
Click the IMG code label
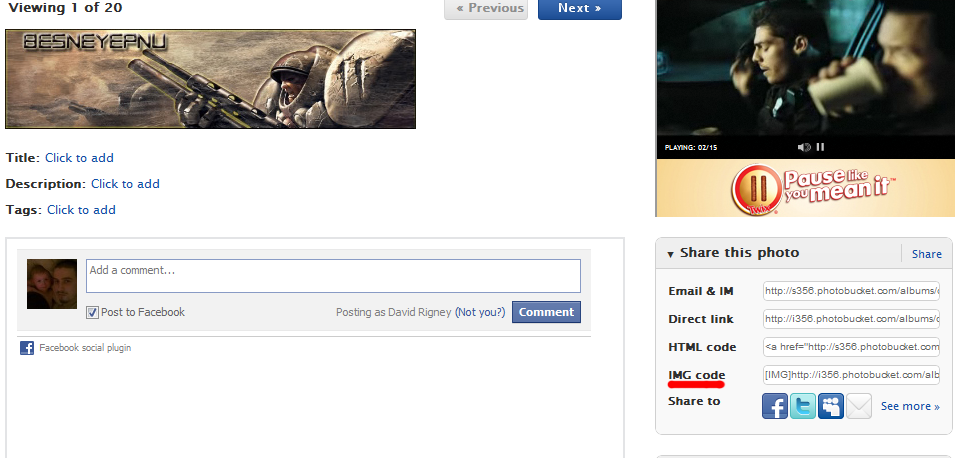[x=697, y=375]
